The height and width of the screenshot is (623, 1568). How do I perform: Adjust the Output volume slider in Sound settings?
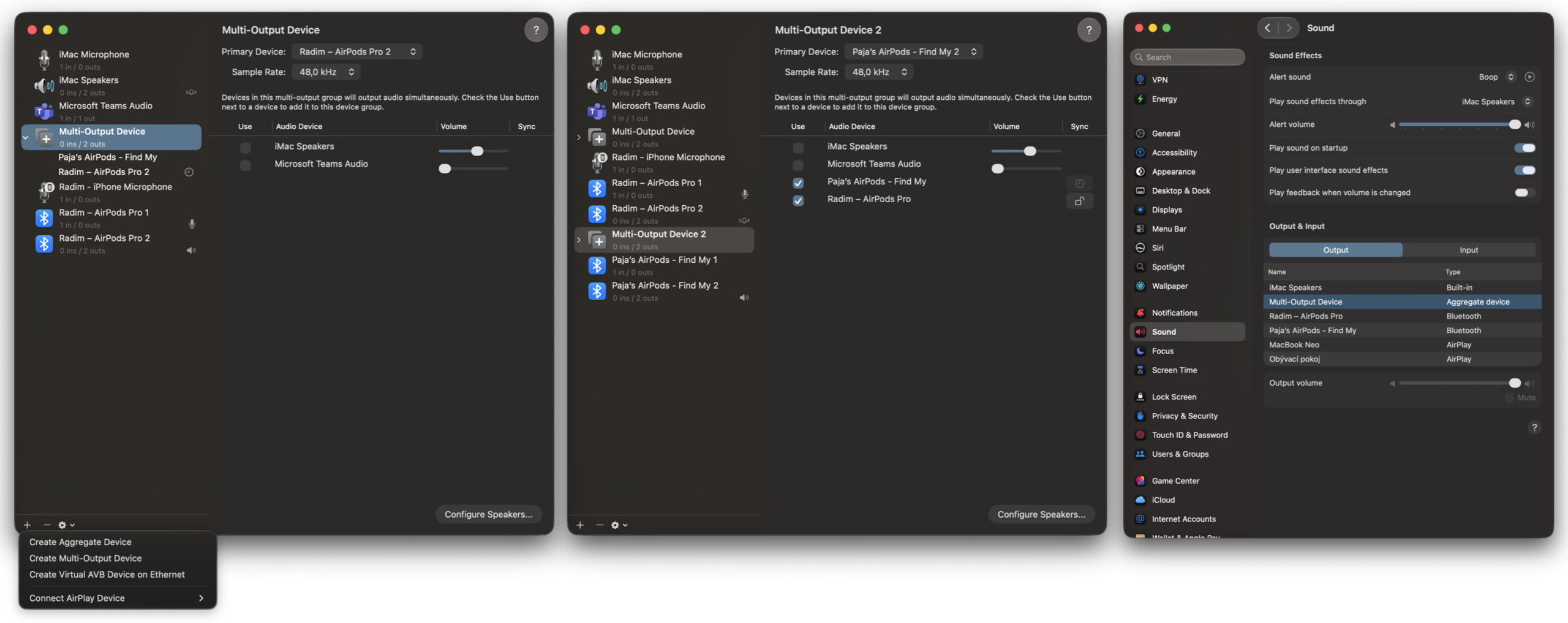pos(1460,383)
